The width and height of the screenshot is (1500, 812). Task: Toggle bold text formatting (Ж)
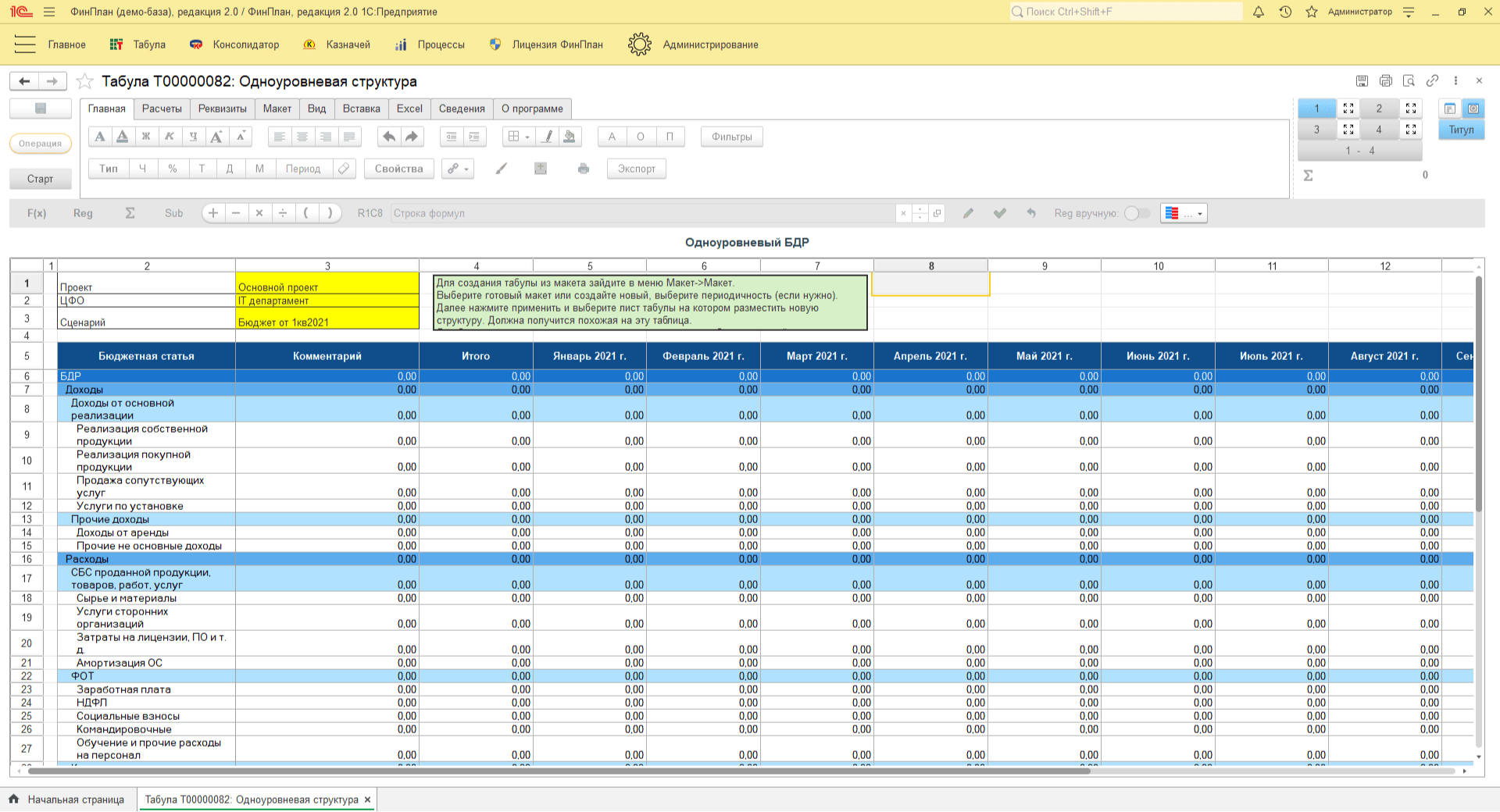point(146,137)
